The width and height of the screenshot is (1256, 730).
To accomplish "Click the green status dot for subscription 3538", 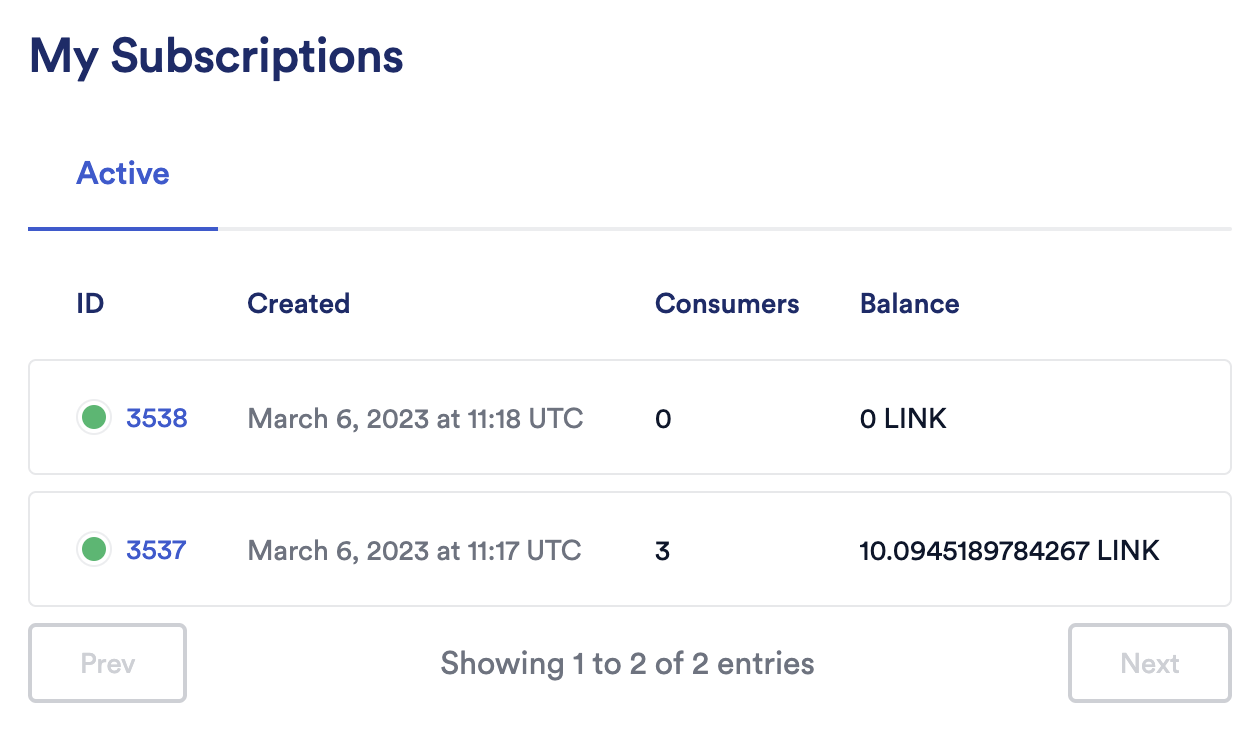I will 94,417.
